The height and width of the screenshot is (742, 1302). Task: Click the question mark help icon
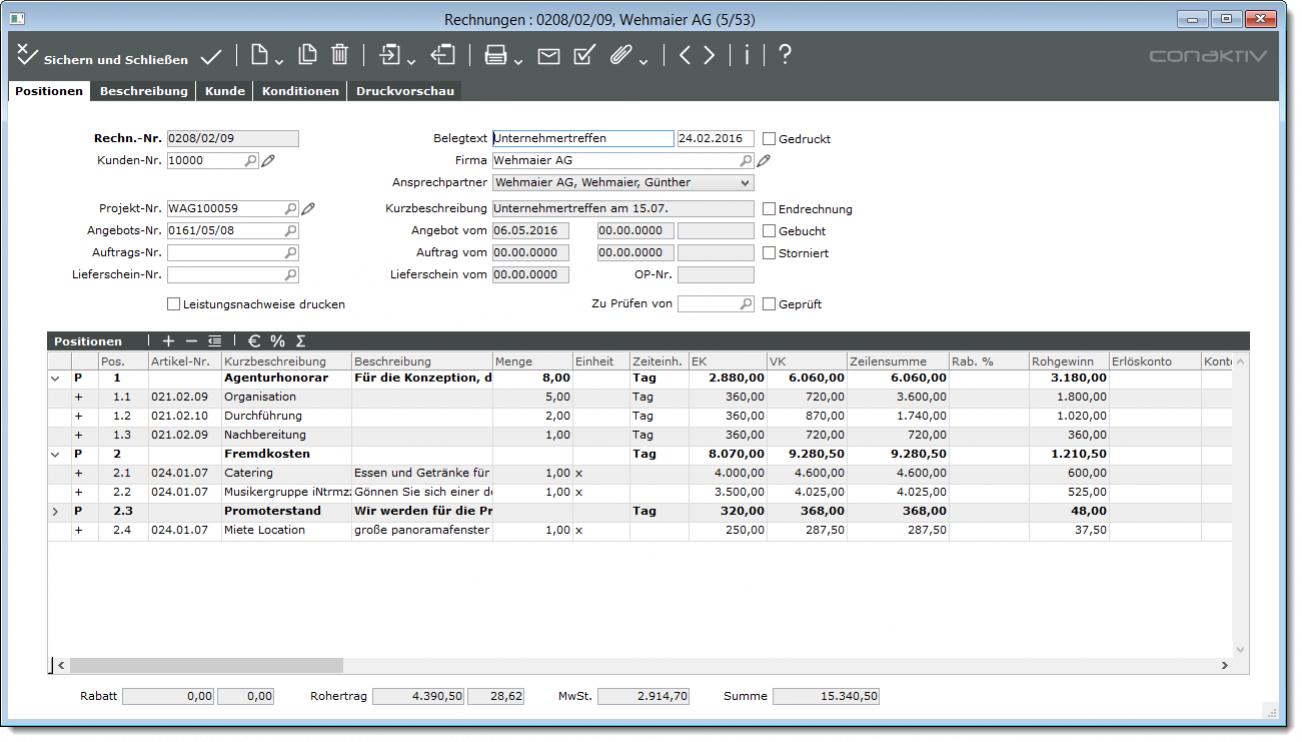point(785,55)
